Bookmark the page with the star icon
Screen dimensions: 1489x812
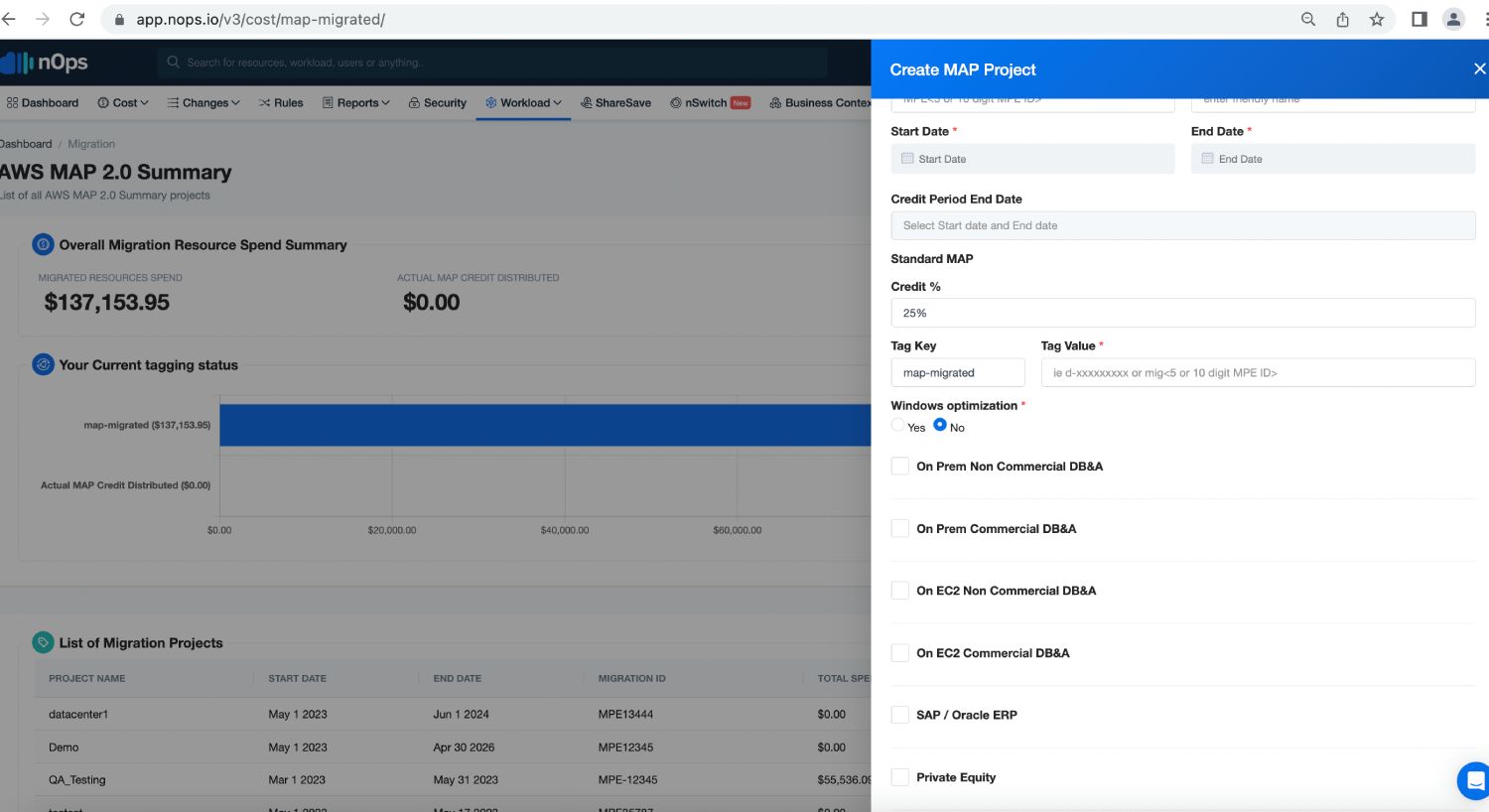click(x=1377, y=19)
